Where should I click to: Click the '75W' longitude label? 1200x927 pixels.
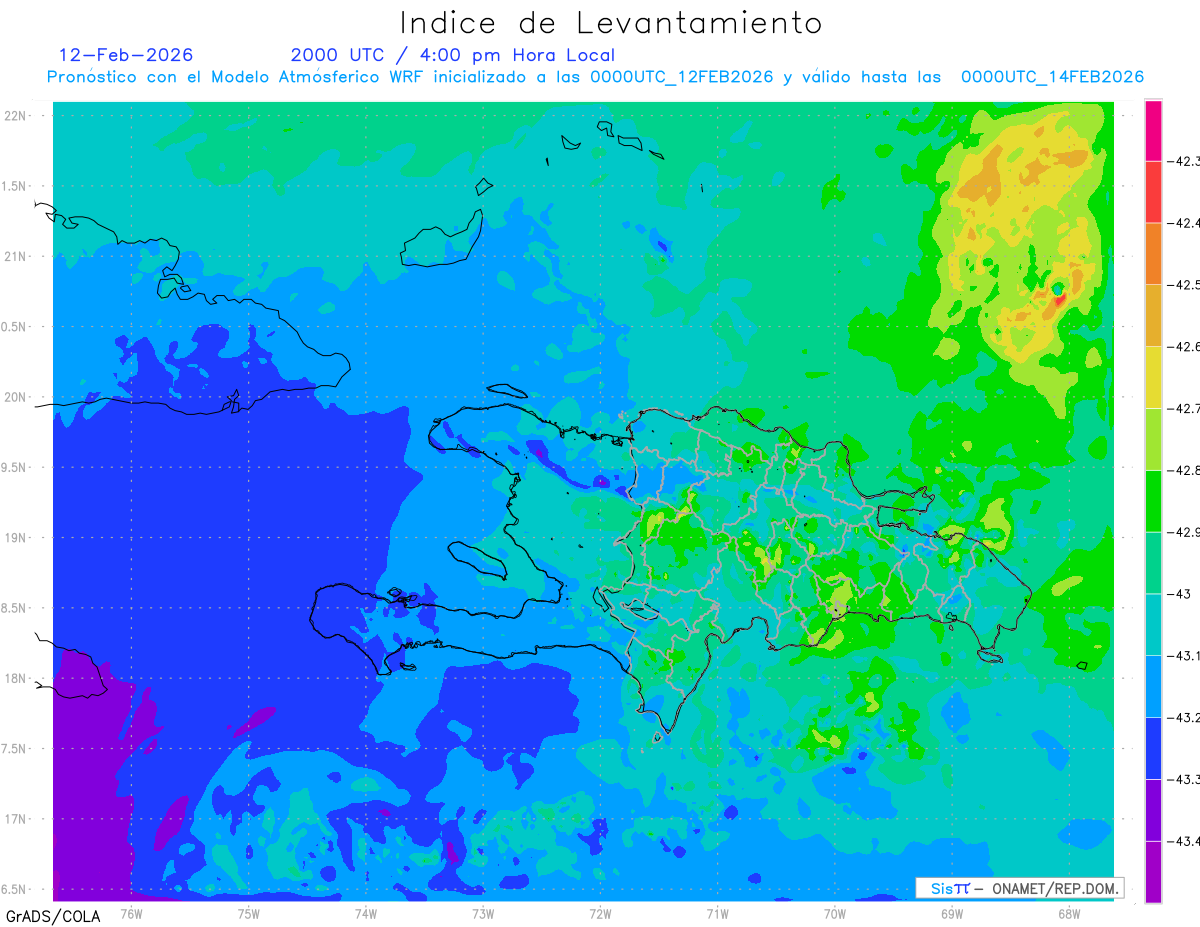(x=248, y=913)
